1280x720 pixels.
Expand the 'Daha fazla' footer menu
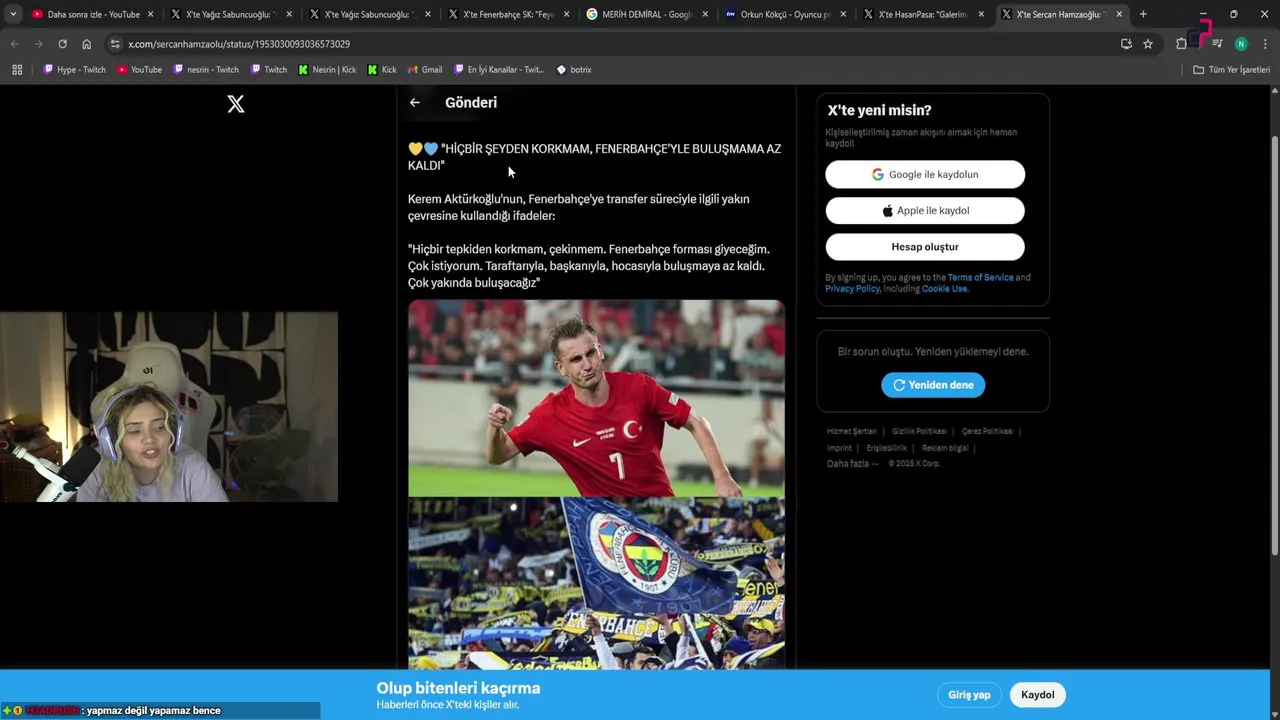point(852,464)
